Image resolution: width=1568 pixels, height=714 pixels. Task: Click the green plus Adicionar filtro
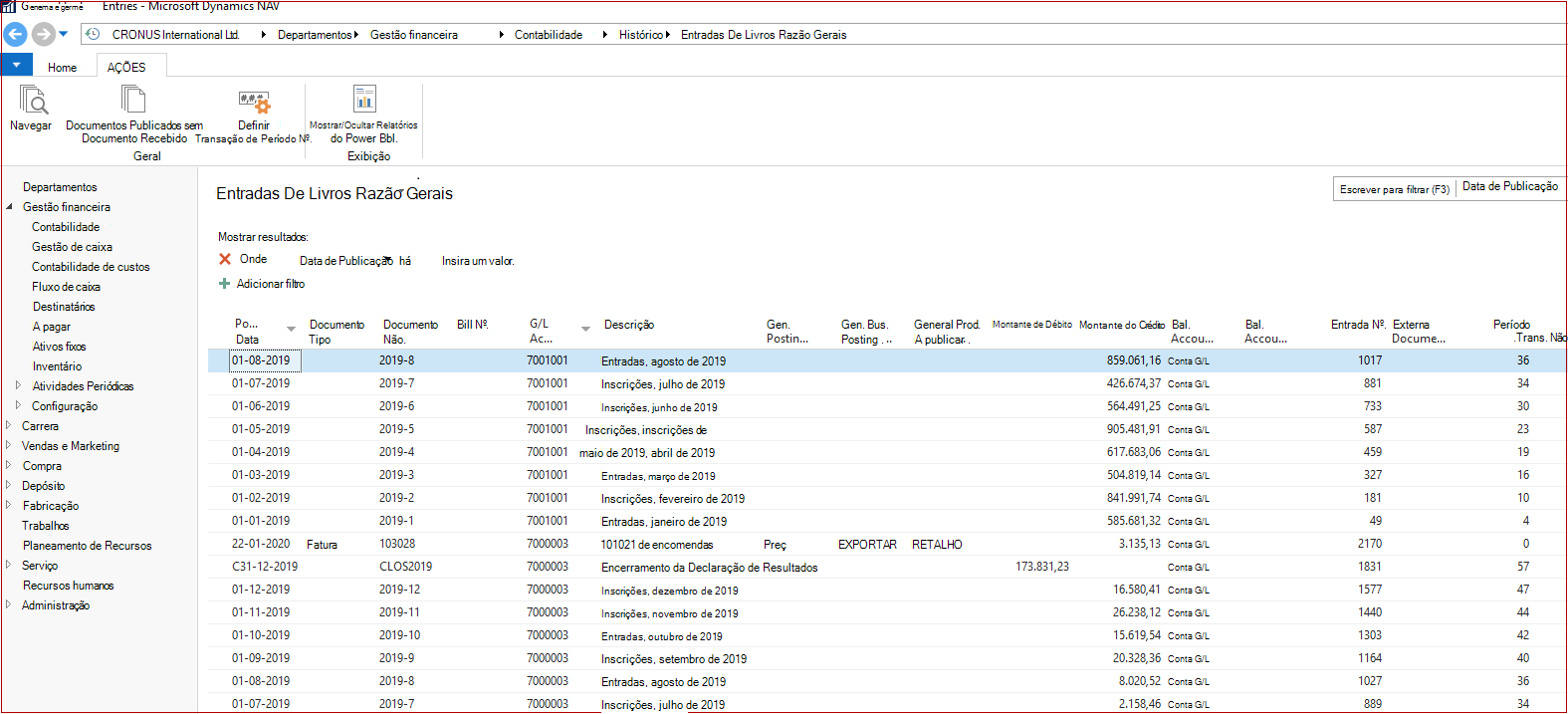[x=224, y=284]
